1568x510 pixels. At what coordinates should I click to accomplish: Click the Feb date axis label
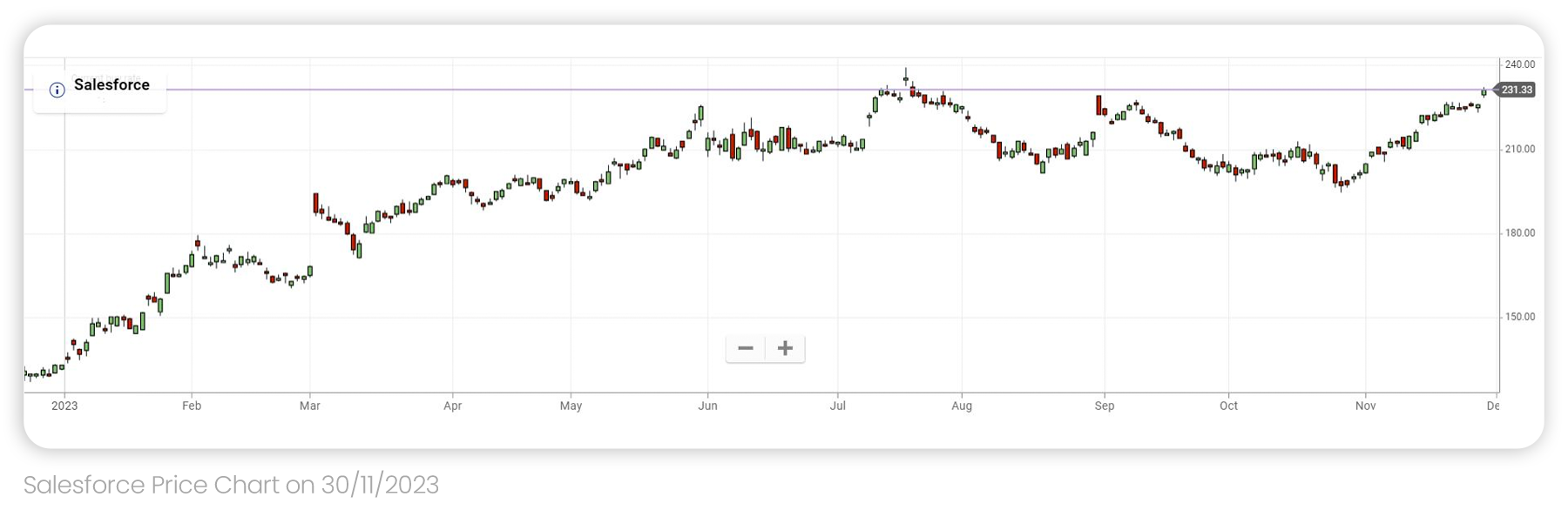tap(192, 406)
